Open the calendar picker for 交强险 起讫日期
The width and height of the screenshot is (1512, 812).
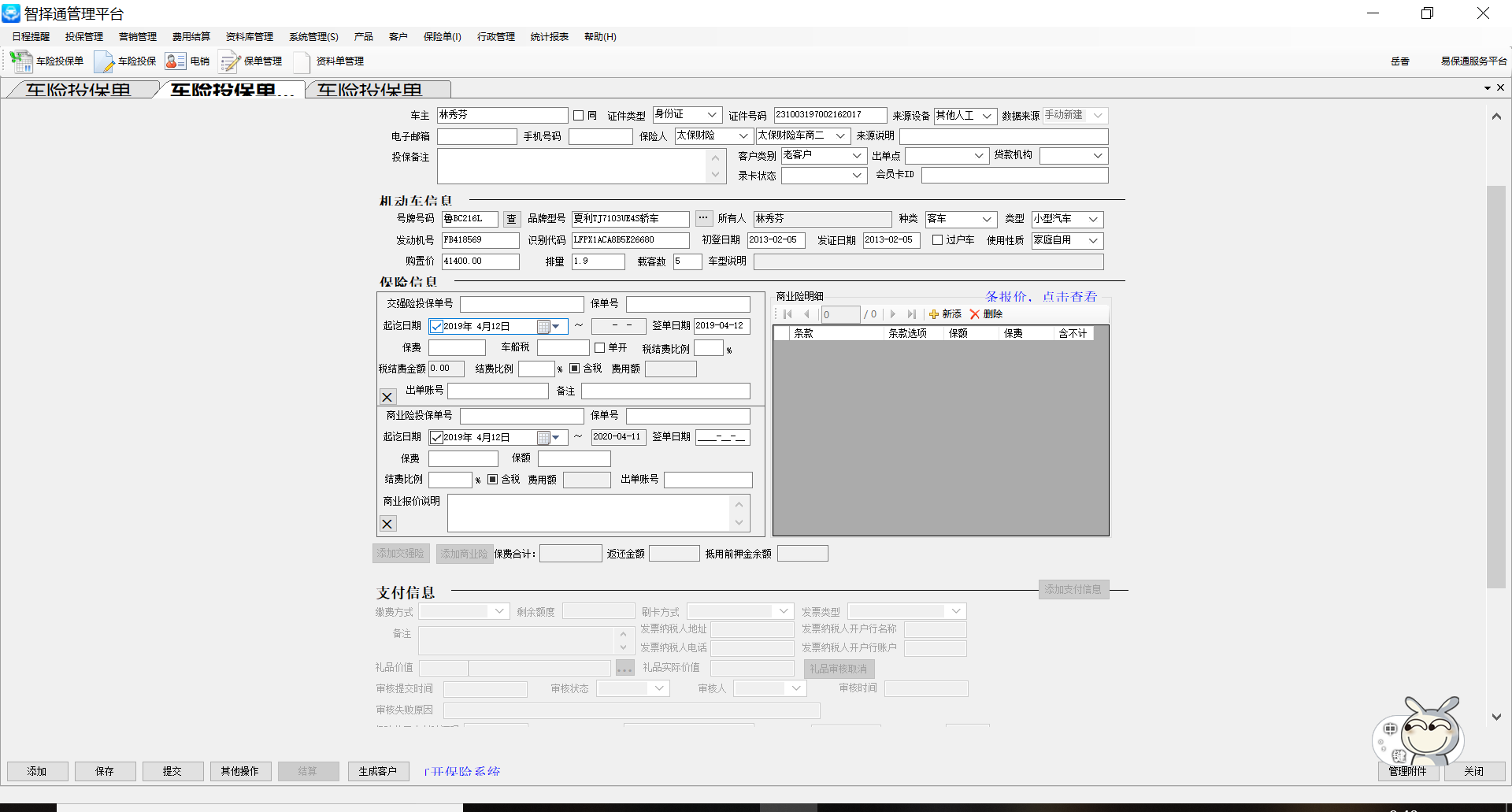coord(543,327)
